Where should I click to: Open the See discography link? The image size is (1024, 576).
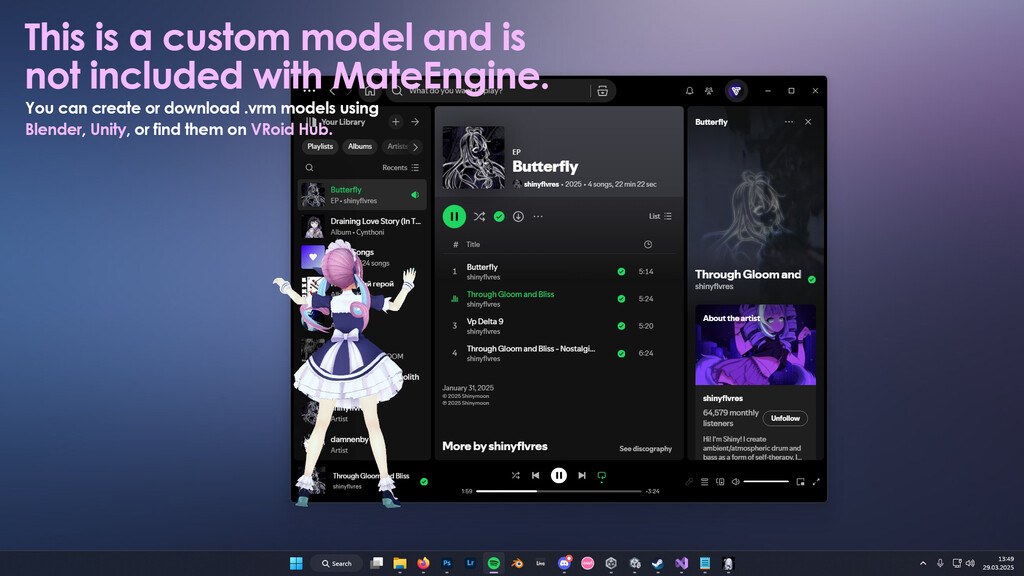(x=645, y=449)
